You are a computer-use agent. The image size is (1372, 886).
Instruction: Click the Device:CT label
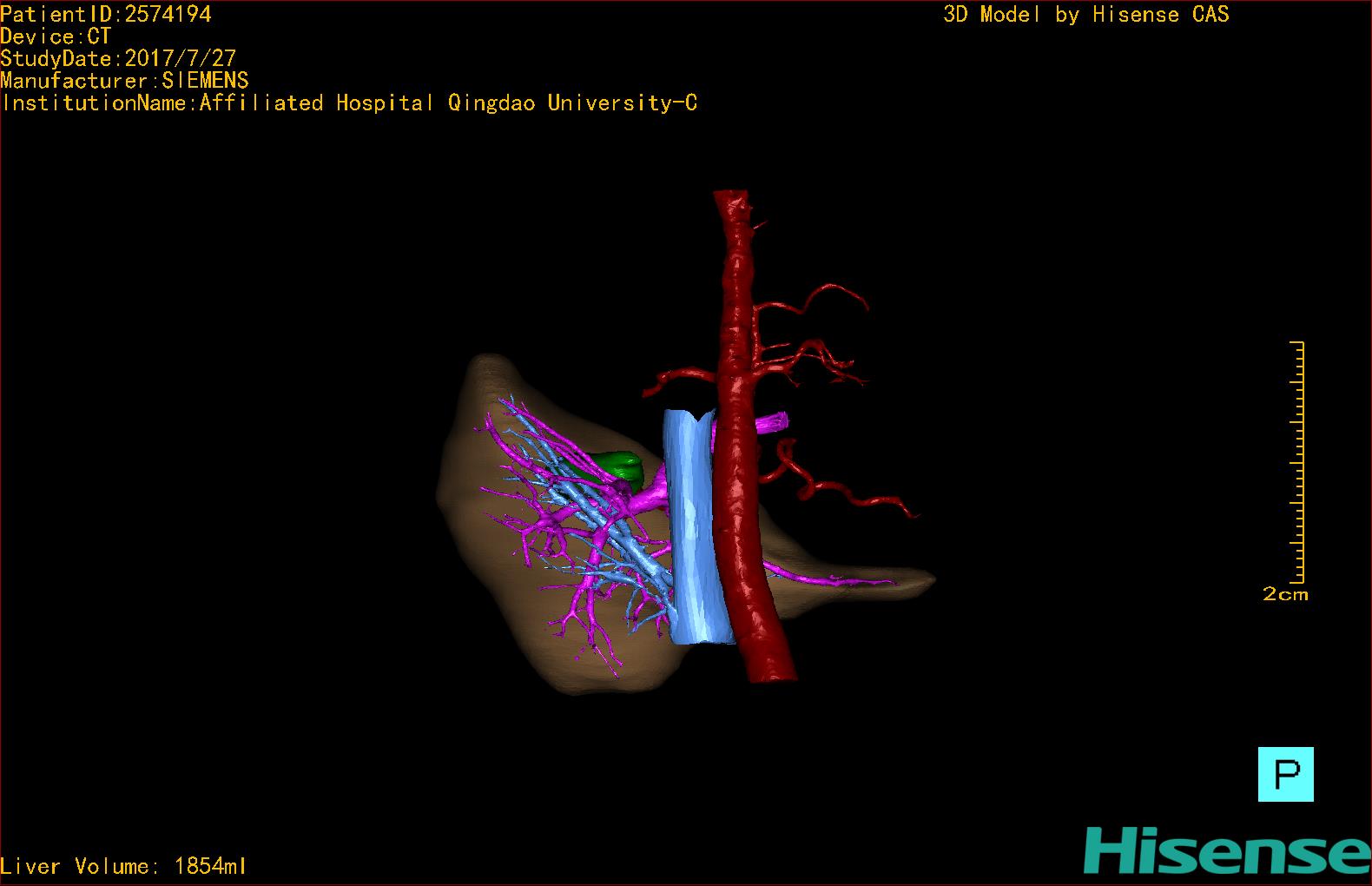pos(56,36)
